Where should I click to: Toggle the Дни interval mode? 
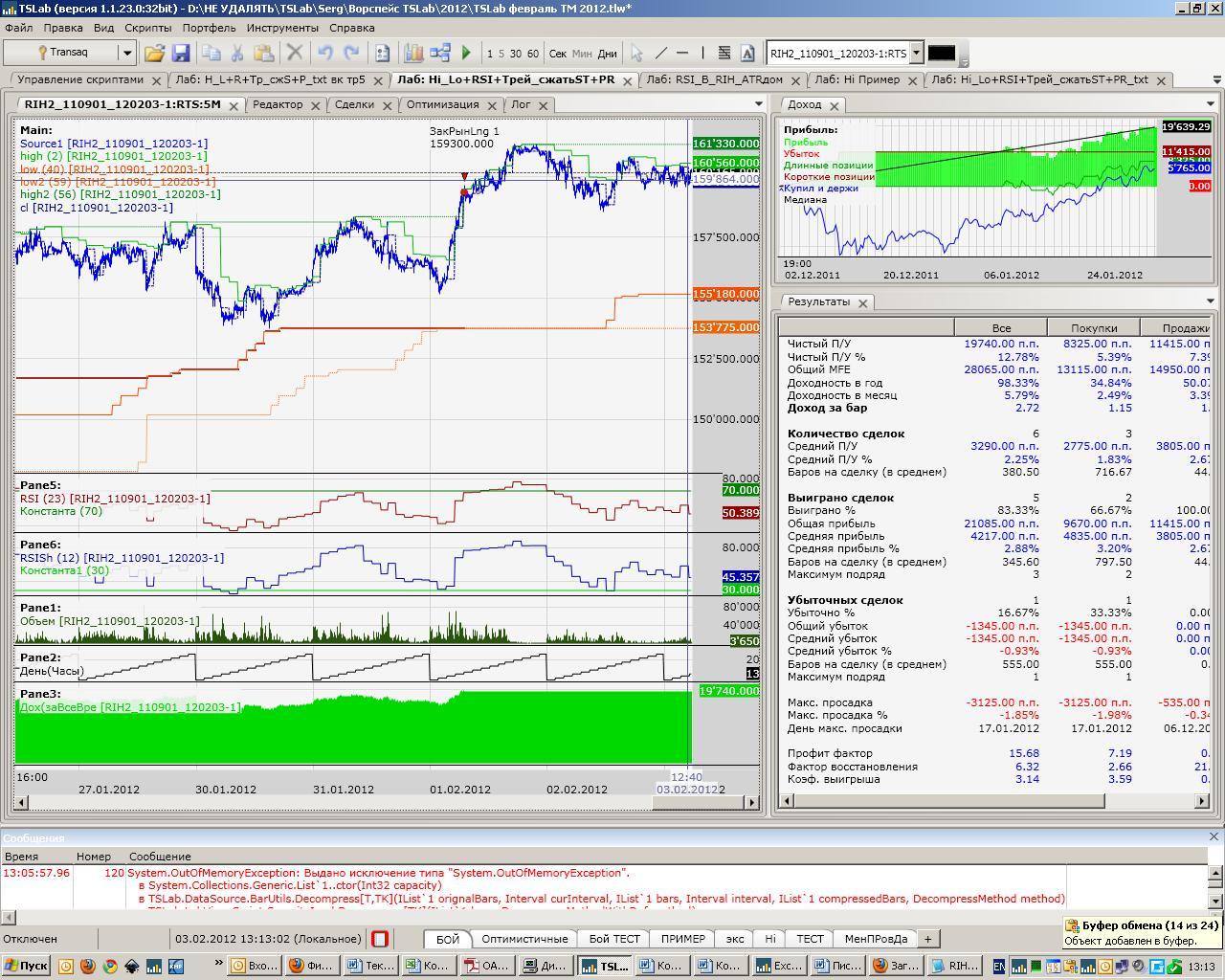607,54
